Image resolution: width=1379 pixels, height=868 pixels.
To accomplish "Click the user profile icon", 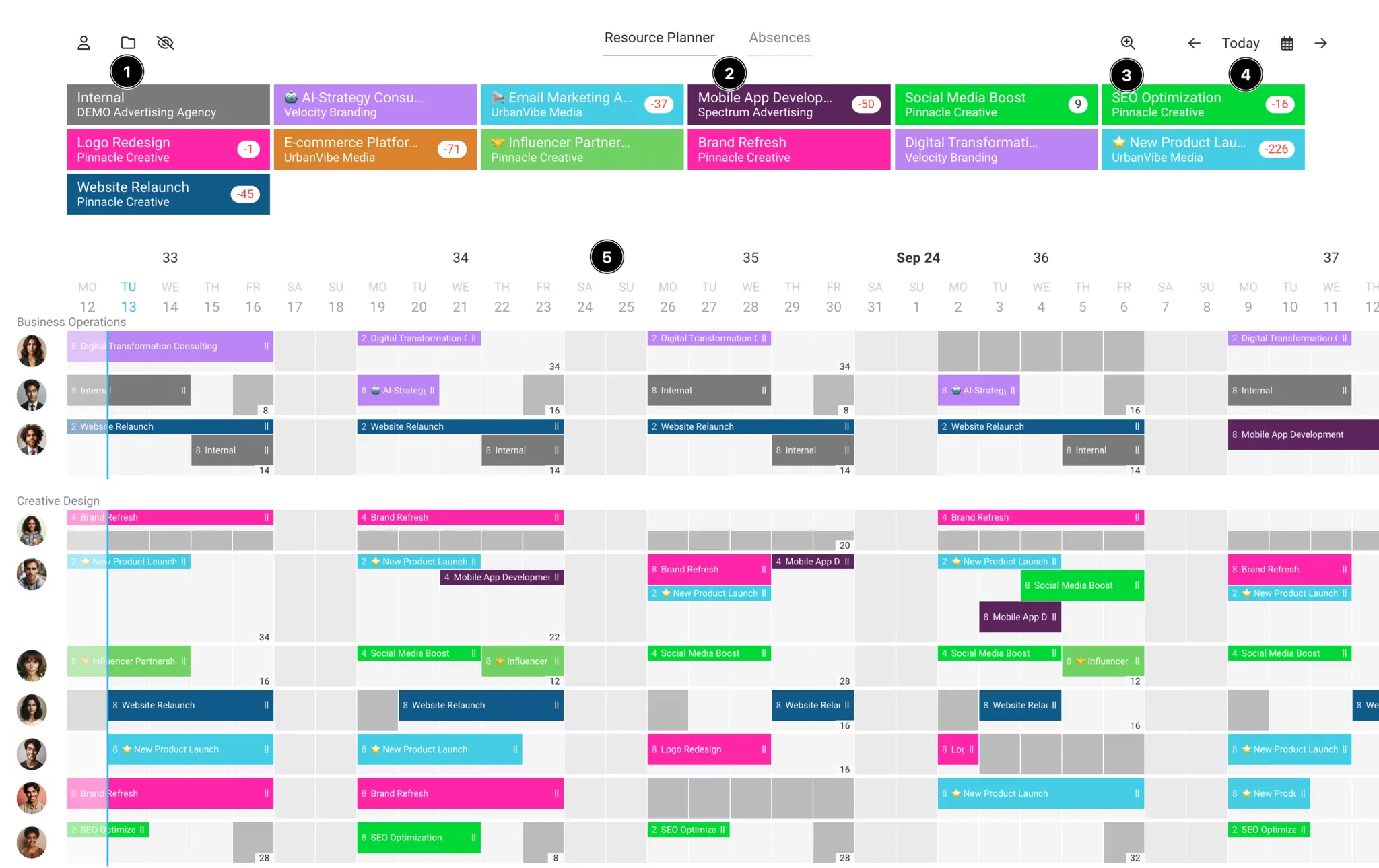I will (x=84, y=42).
